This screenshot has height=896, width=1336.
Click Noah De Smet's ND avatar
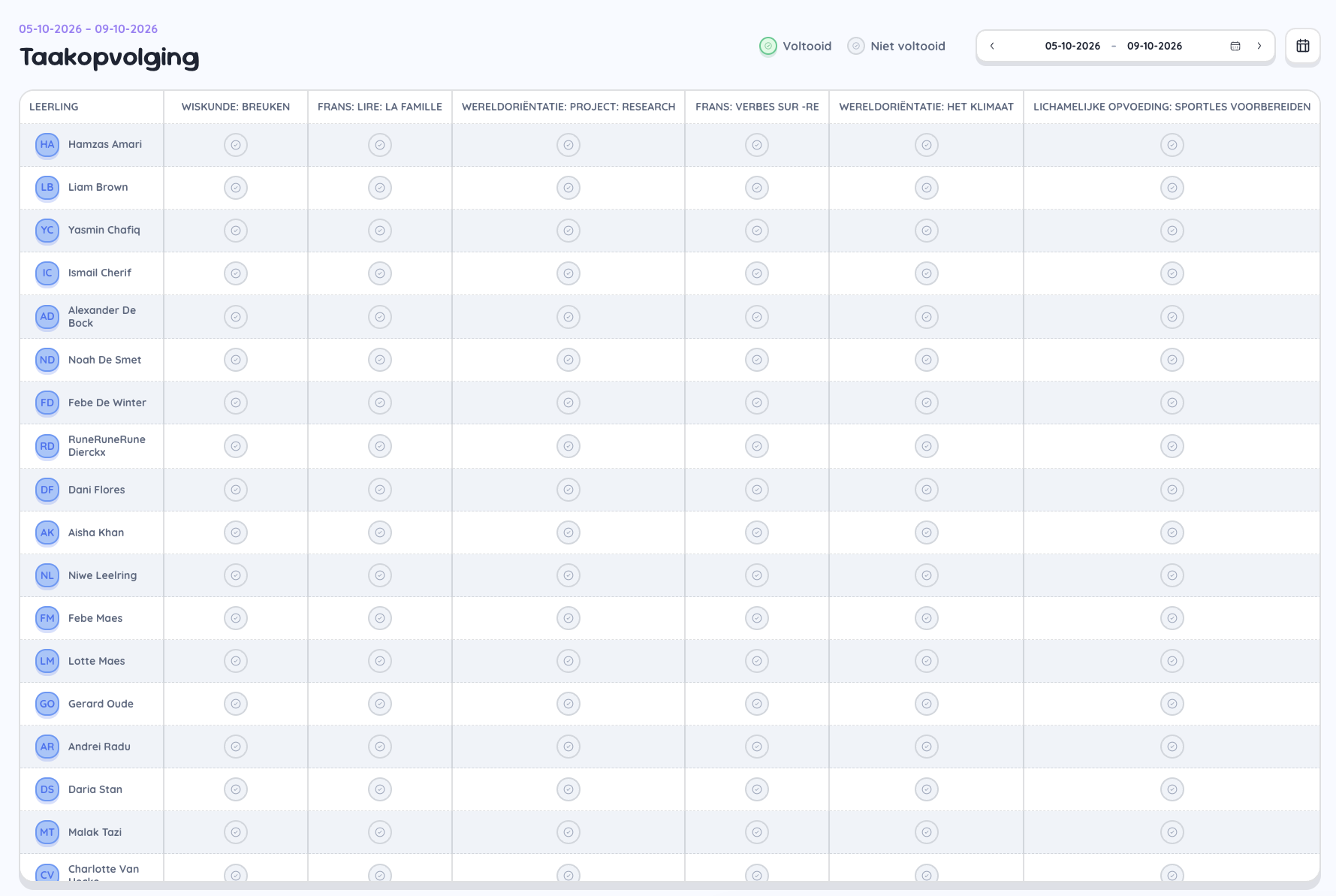tap(47, 360)
